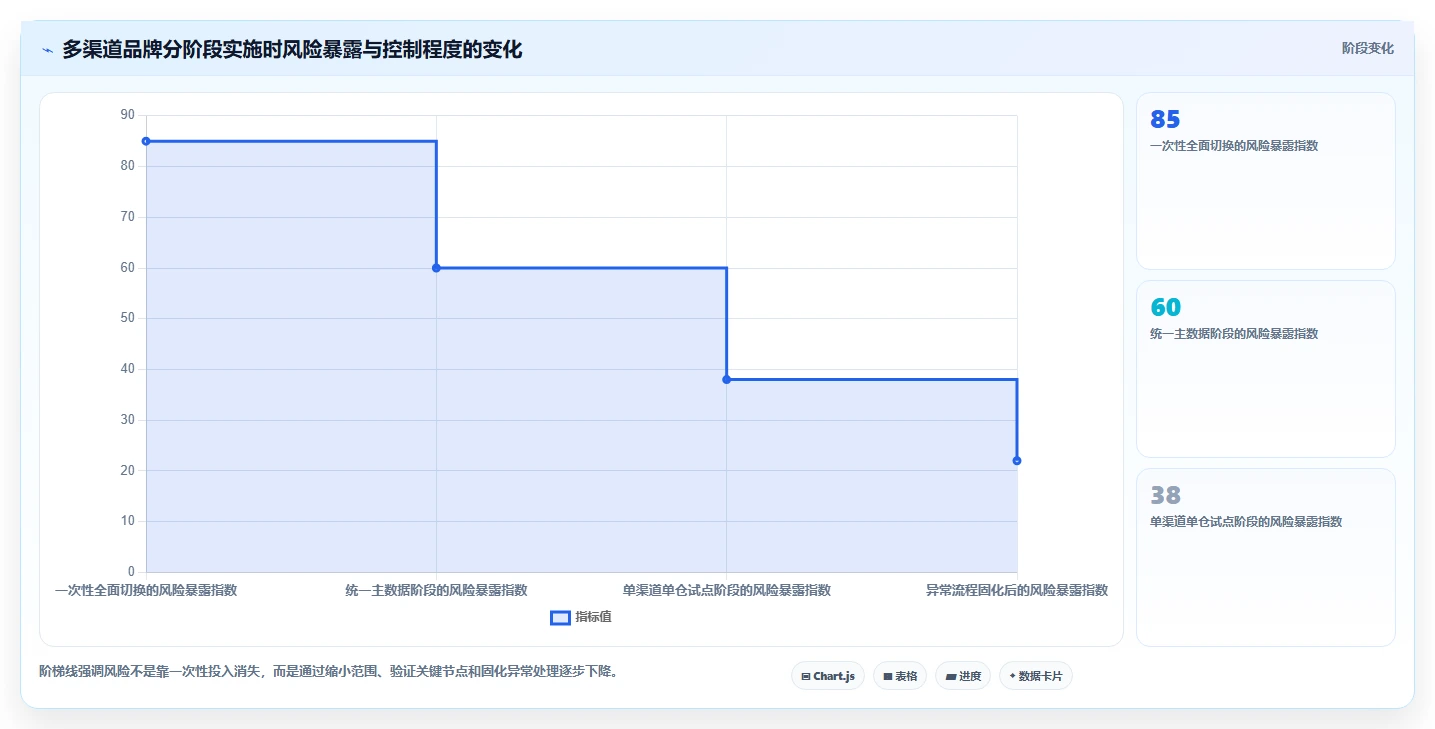Image resolution: width=1435 pixels, height=729 pixels.
Task: Open the card showing value 60
Action: (1265, 369)
